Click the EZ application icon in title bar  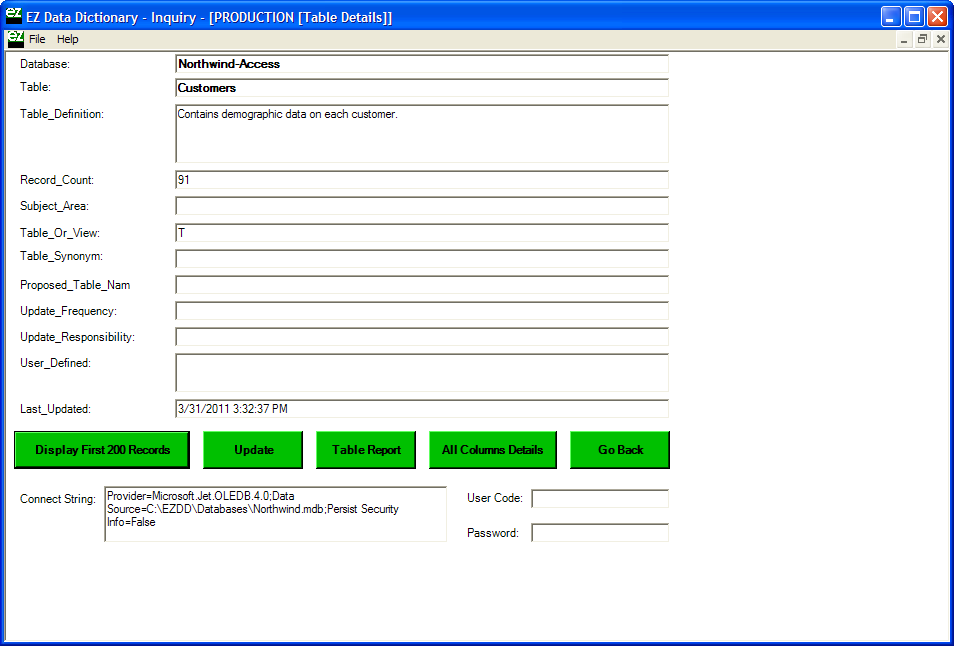pos(13,16)
